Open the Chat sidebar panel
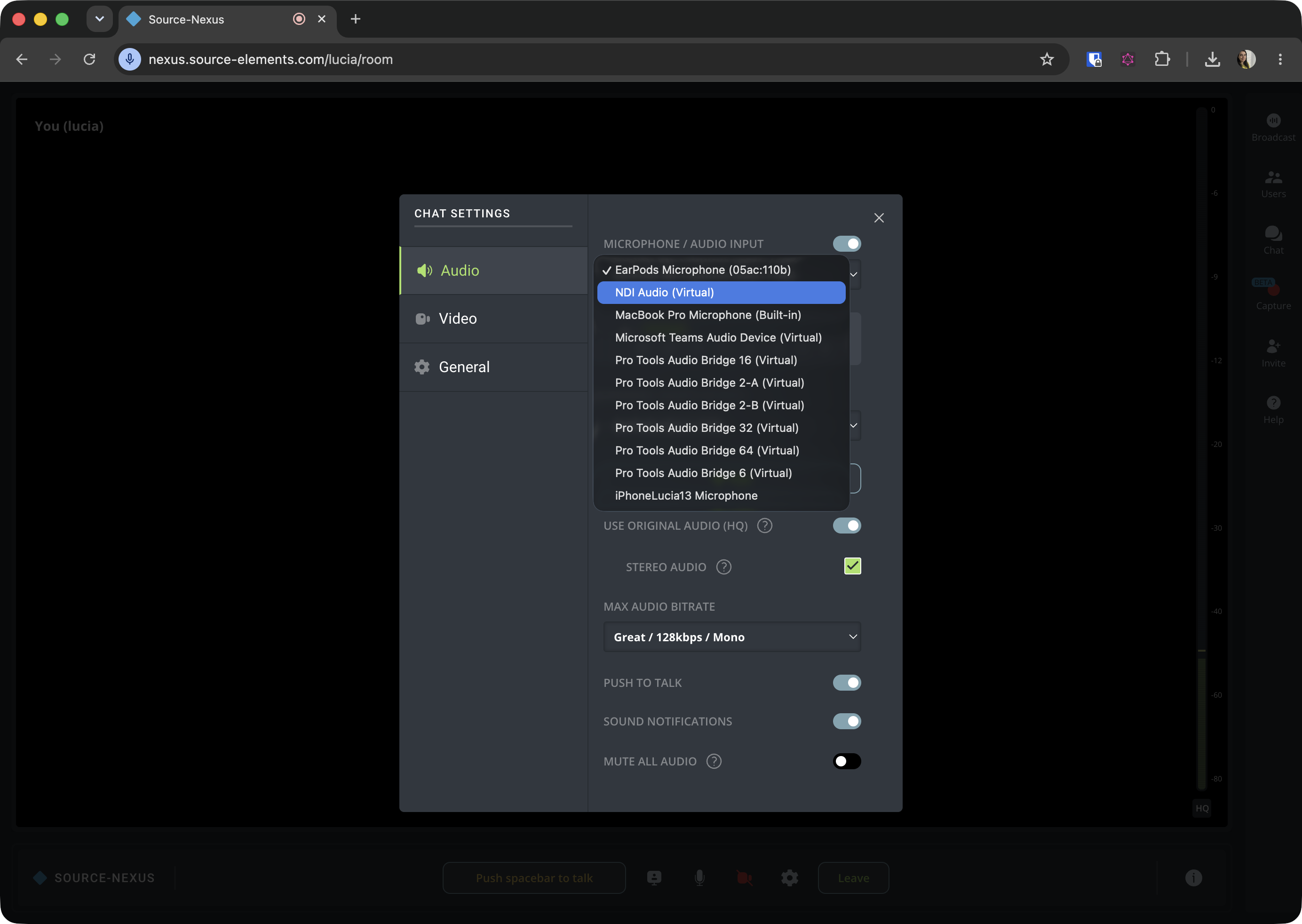Screen dimensions: 1302x924 point(1273,241)
